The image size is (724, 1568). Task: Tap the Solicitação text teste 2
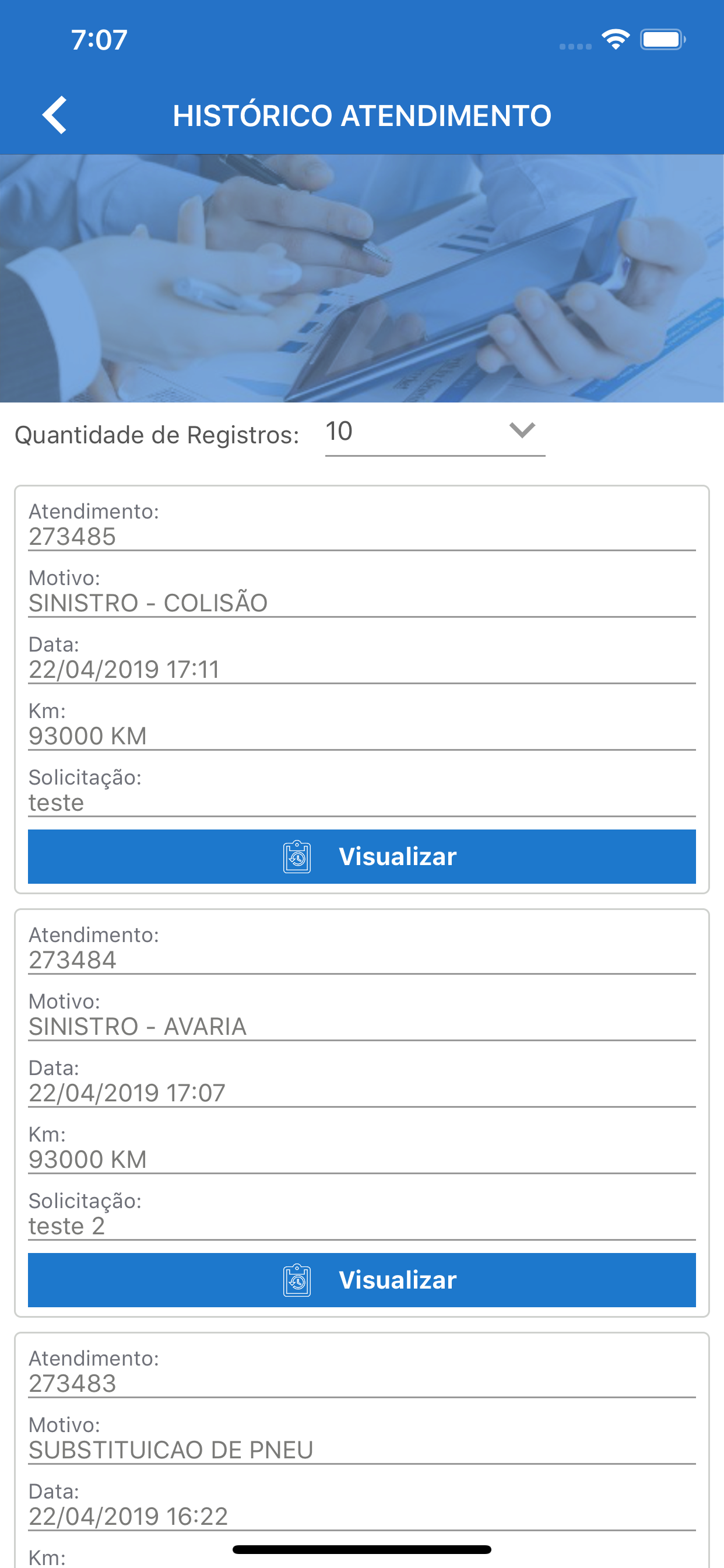[67, 1226]
